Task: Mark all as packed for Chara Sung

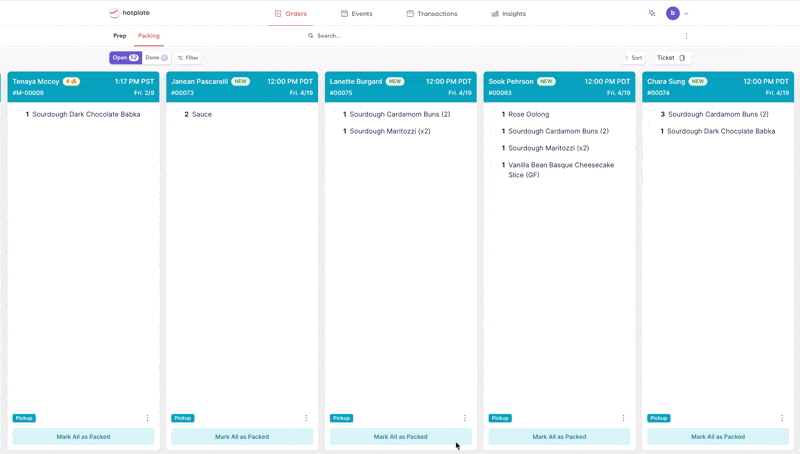Action: (x=718, y=437)
